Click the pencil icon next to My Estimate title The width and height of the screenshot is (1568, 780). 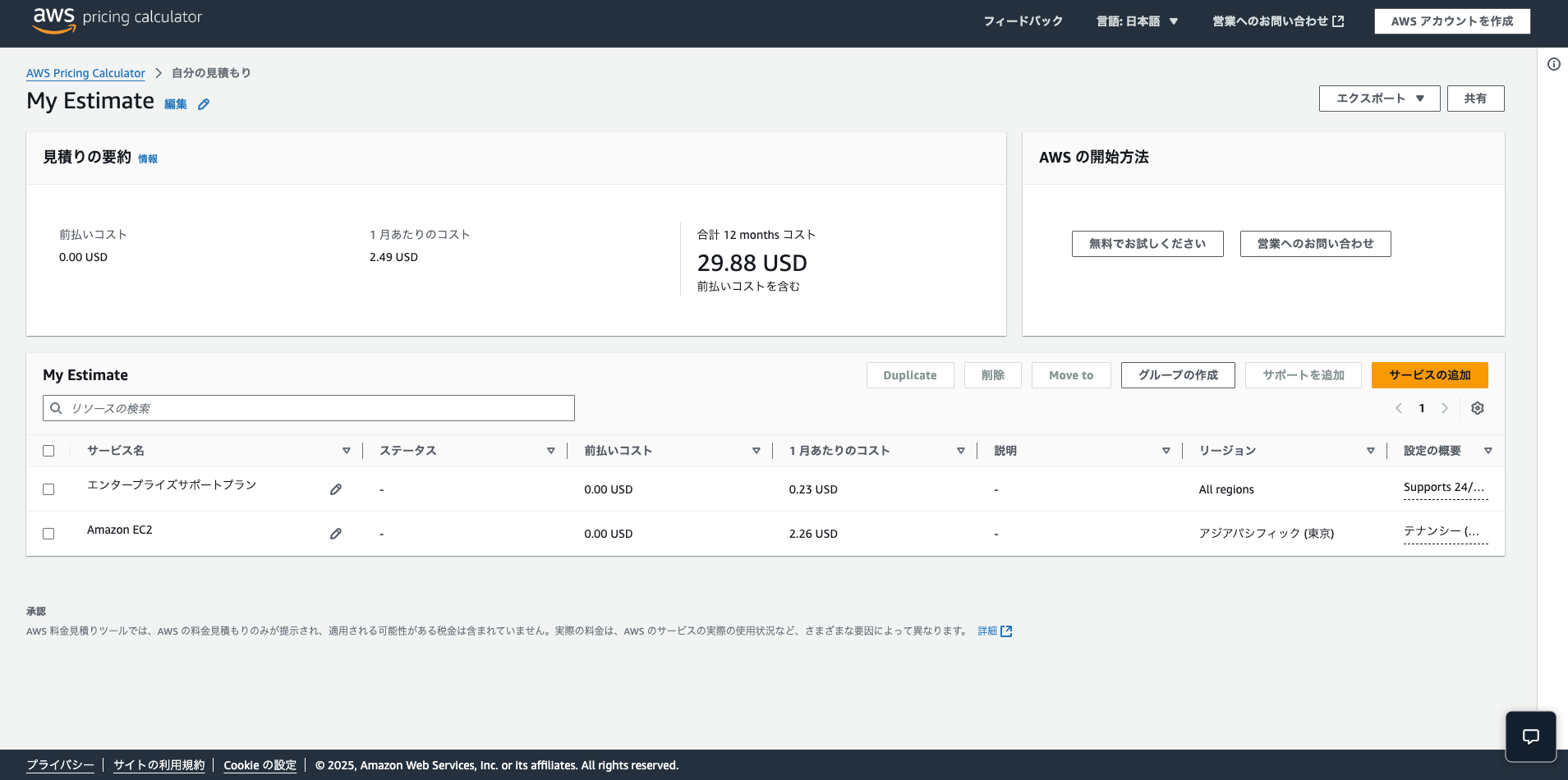click(204, 104)
